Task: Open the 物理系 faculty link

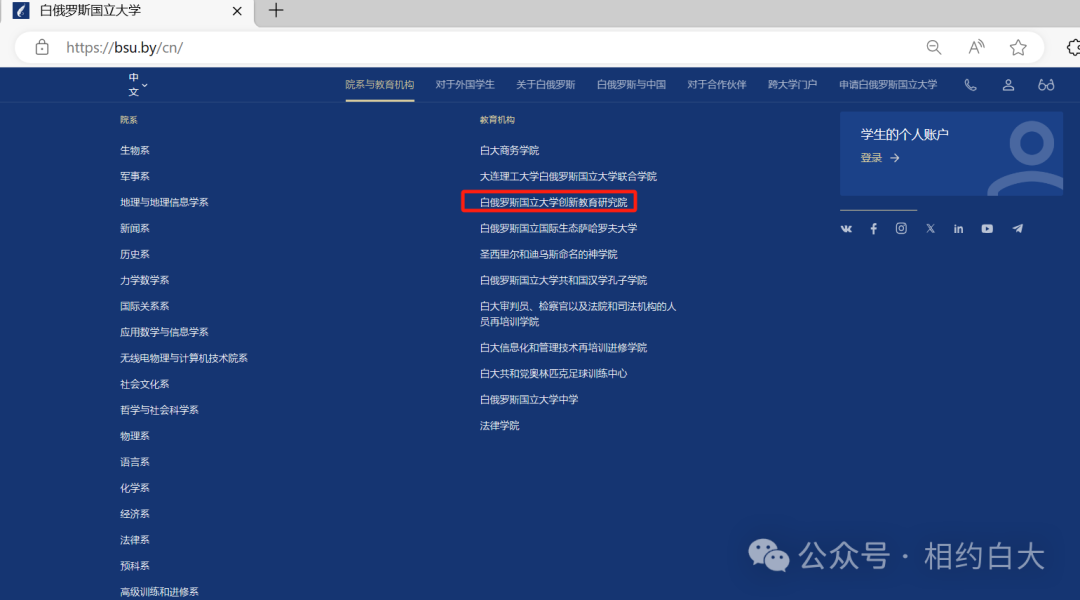Action: click(134, 436)
